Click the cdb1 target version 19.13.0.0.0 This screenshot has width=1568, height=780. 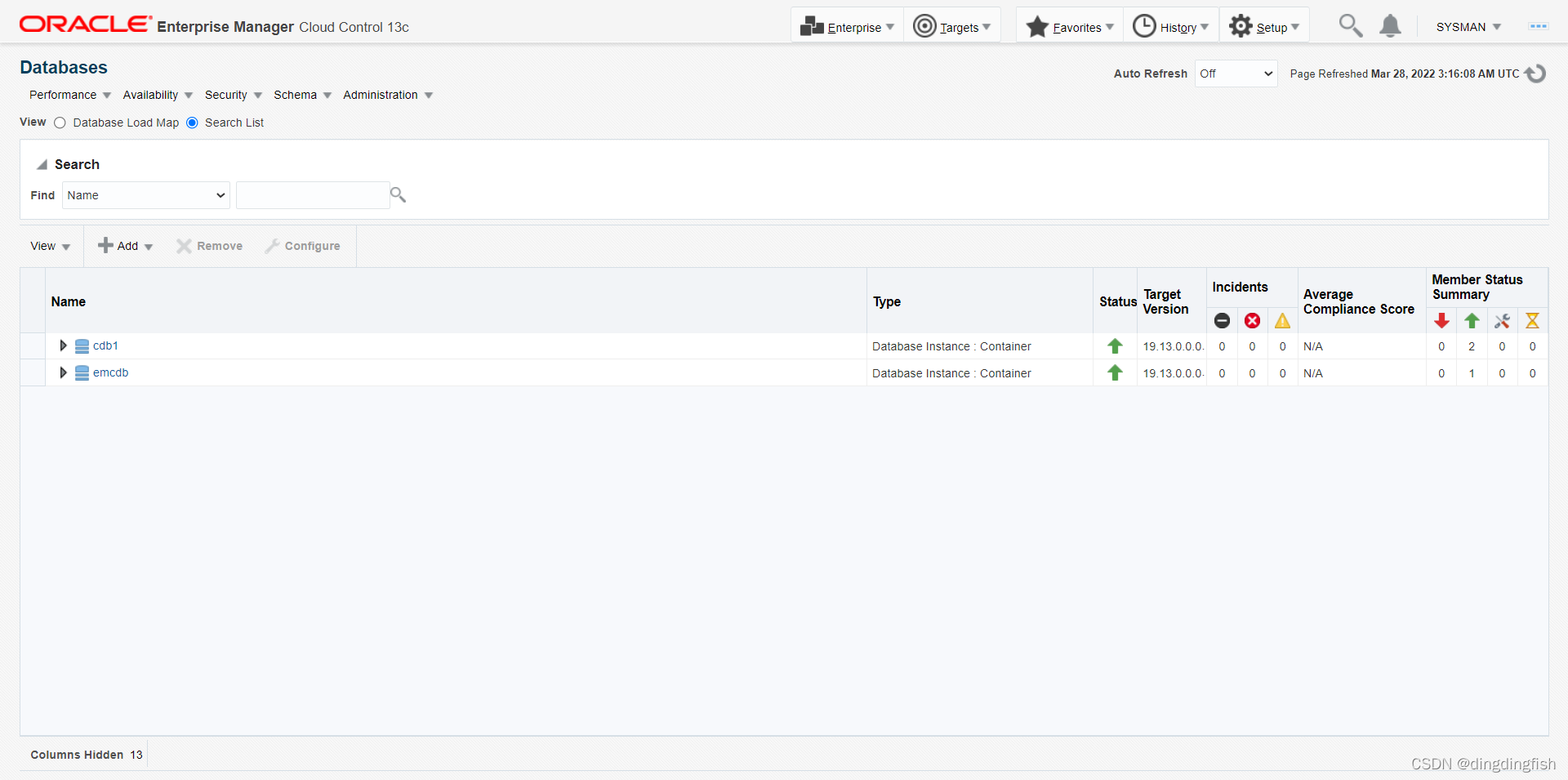1173,346
